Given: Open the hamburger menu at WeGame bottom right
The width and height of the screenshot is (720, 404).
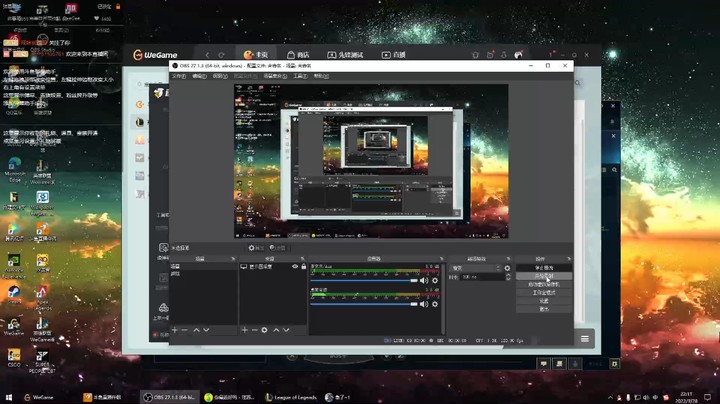Looking at the screenshot, I should tap(585, 339).
